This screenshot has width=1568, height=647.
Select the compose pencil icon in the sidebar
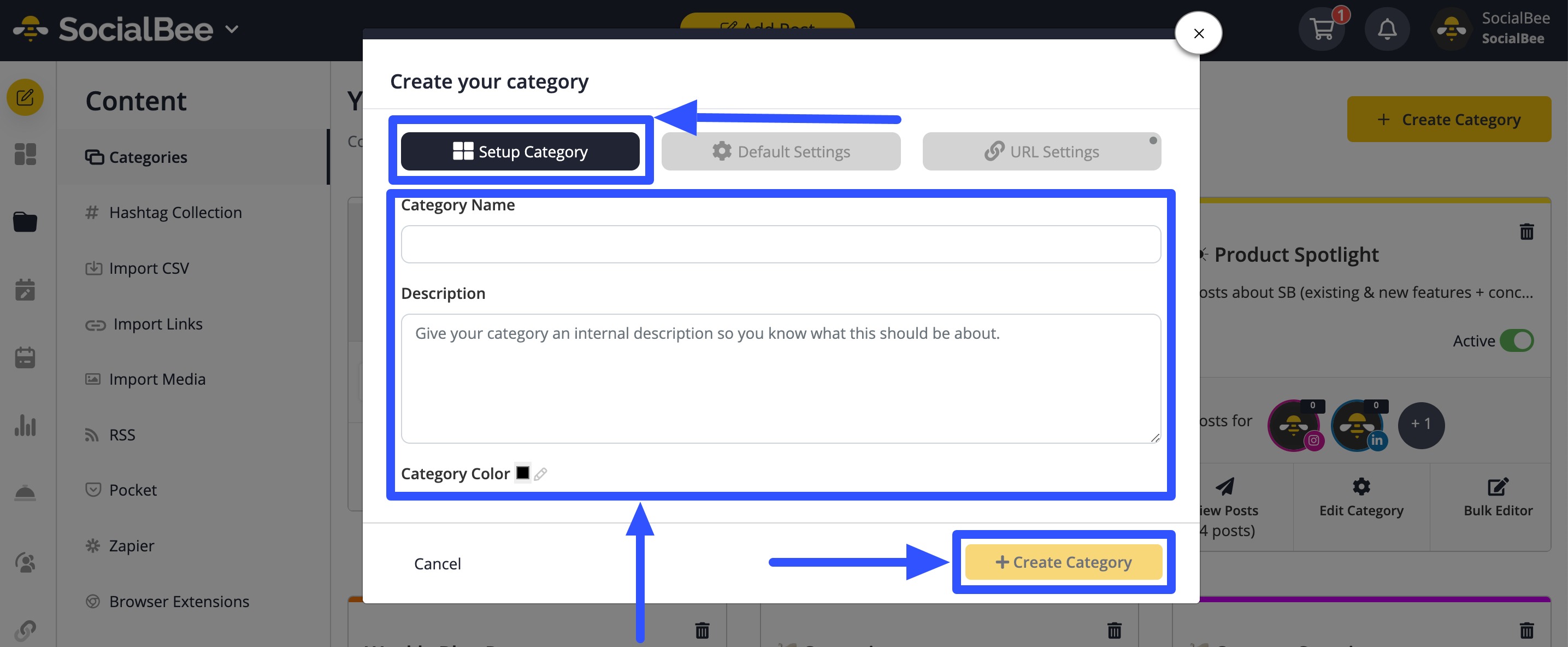click(x=25, y=97)
